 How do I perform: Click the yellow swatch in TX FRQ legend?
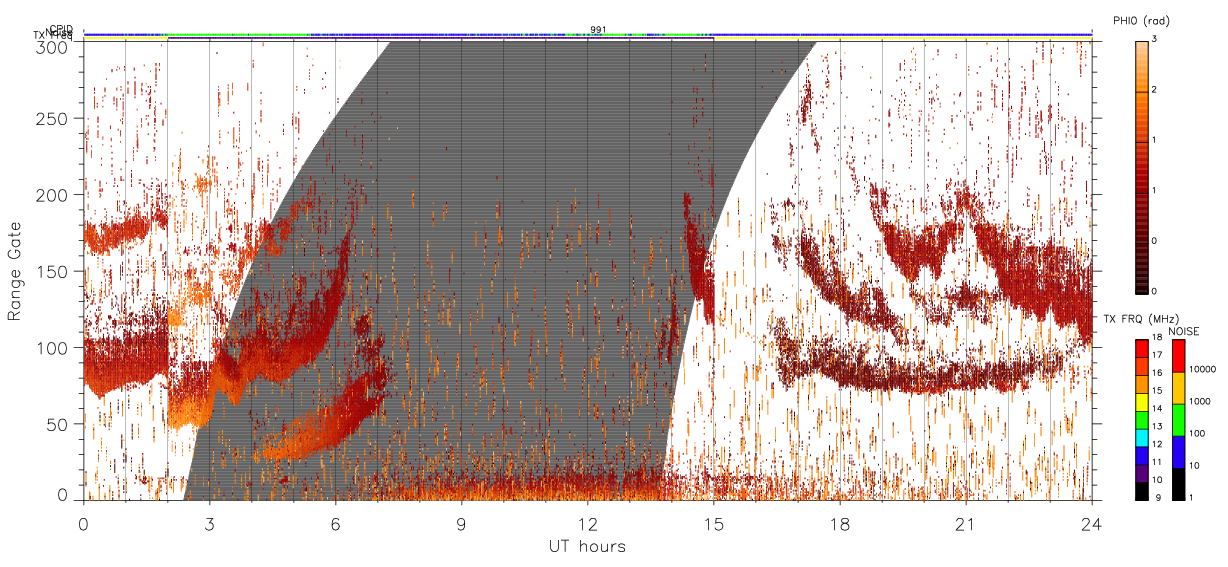tap(1142, 401)
